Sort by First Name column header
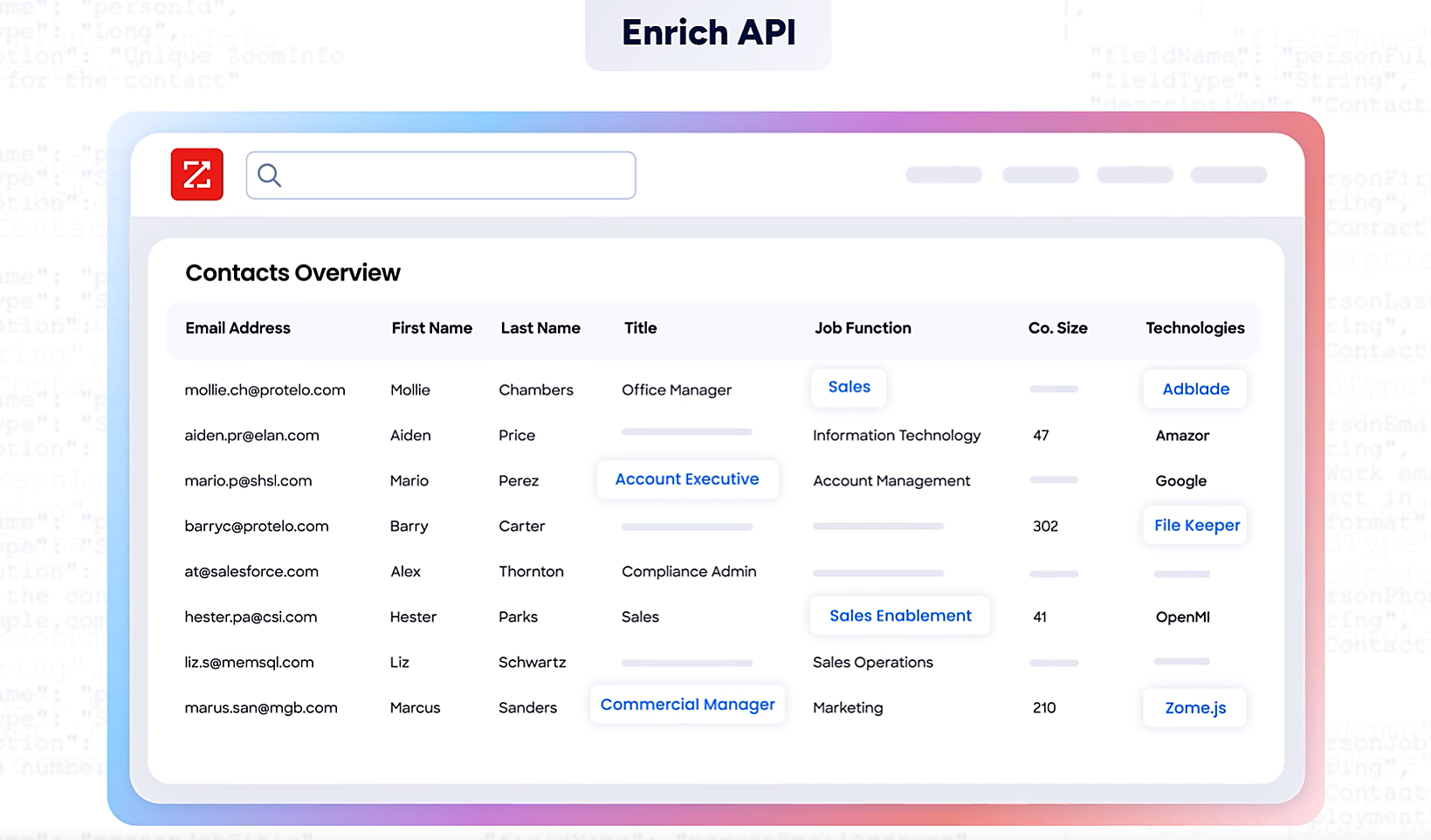This screenshot has width=1431, height=840. tap(431, 328)
